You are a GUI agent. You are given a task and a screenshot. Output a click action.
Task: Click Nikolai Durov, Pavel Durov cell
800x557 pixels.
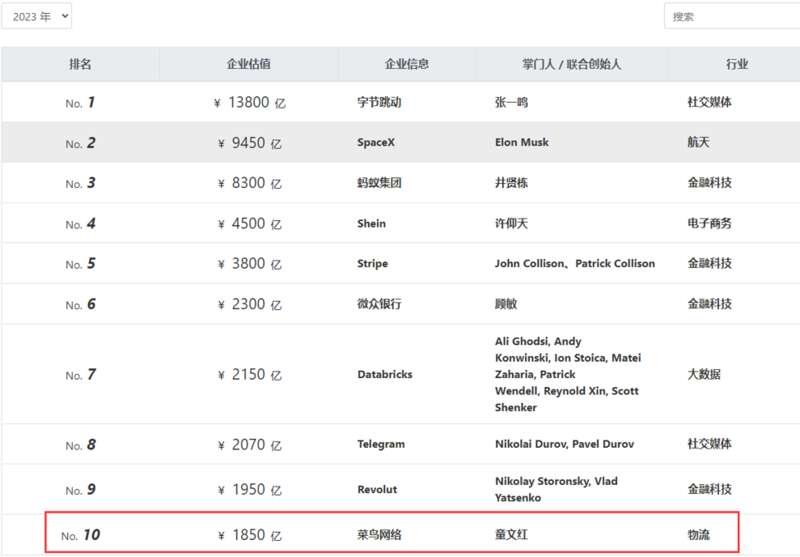coord(564,444)
